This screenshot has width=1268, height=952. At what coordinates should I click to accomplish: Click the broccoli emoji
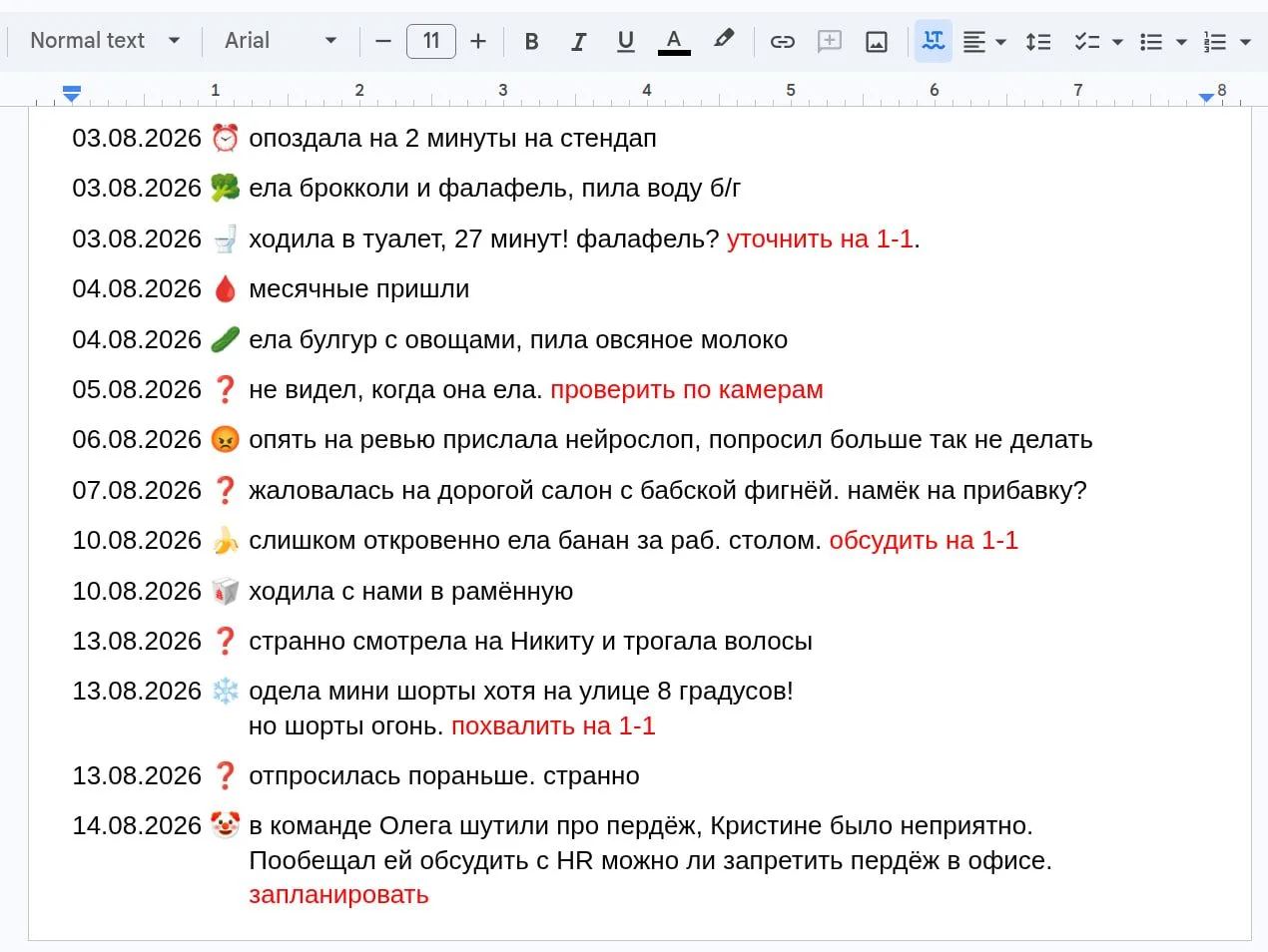(226, 188)
